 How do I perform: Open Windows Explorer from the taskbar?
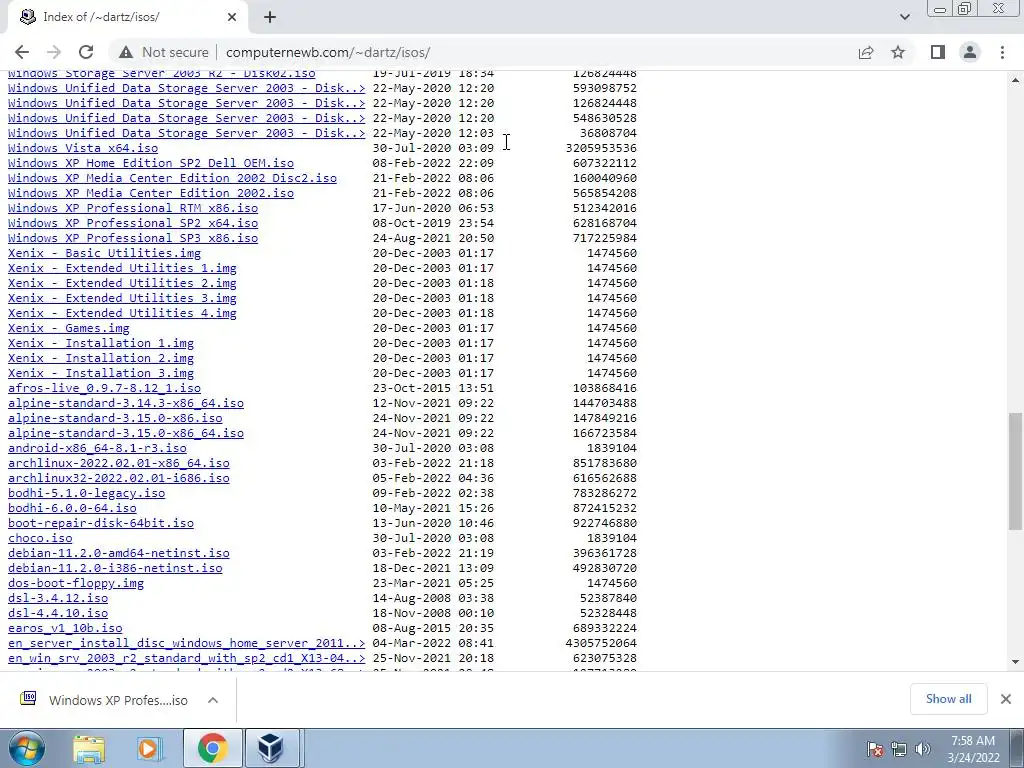pos(89,748)
